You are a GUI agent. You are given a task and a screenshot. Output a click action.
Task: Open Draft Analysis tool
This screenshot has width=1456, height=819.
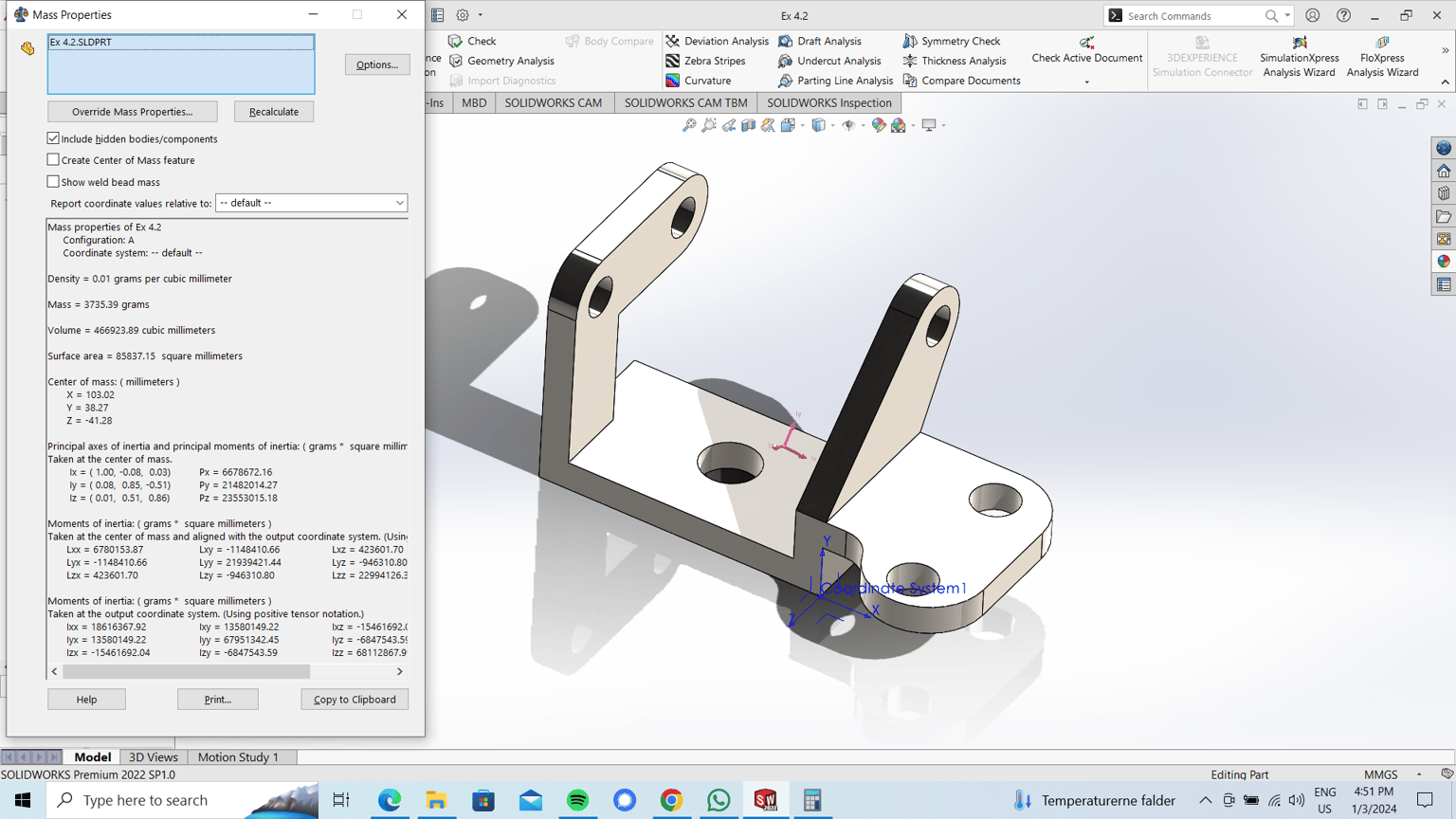coord(820,41)
